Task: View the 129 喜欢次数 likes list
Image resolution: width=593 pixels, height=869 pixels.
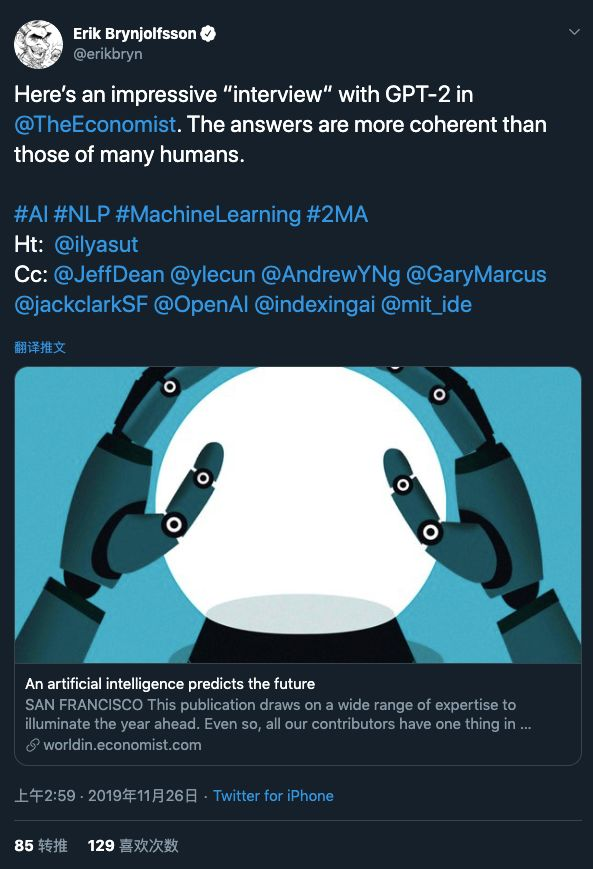Action: click(133, 846)
